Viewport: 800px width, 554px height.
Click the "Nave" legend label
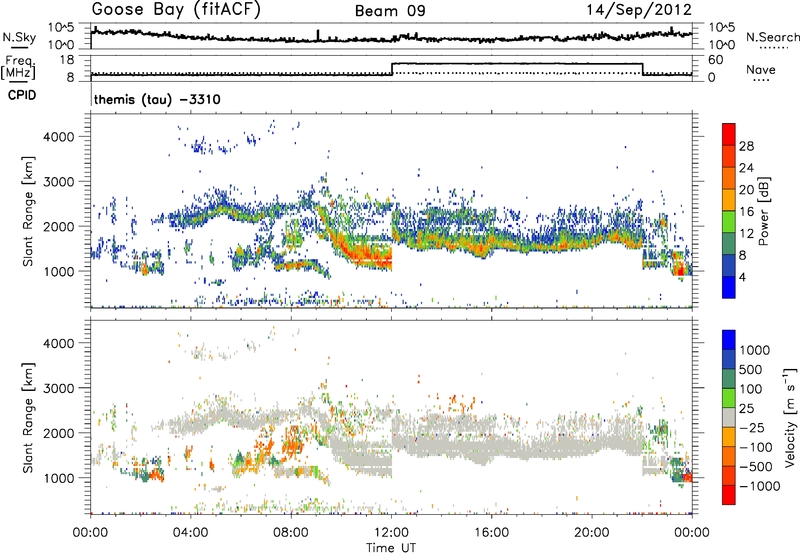pyautogui.click(x=761, y=70)
